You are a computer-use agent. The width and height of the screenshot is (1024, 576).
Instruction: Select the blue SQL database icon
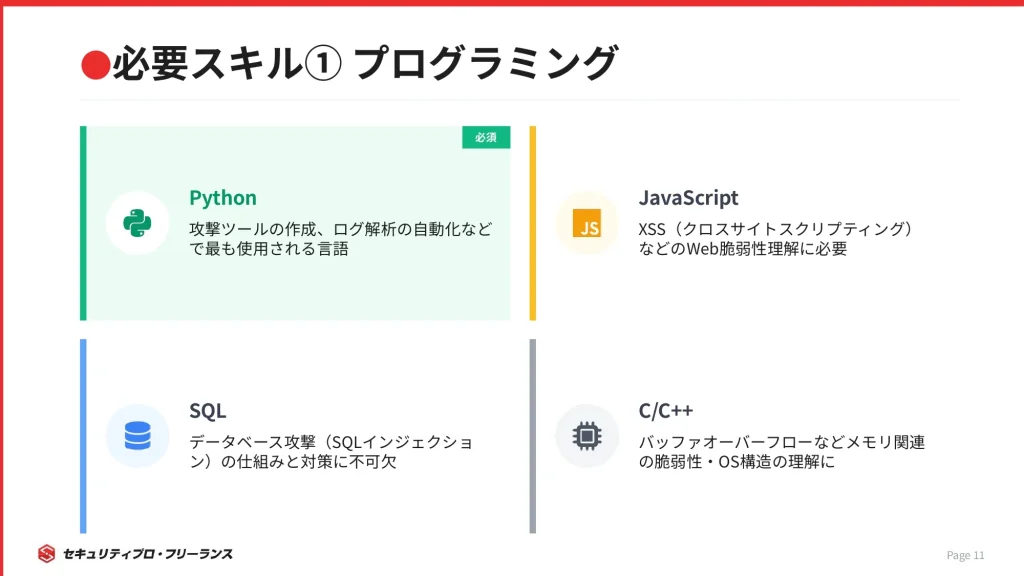point(137,436)
